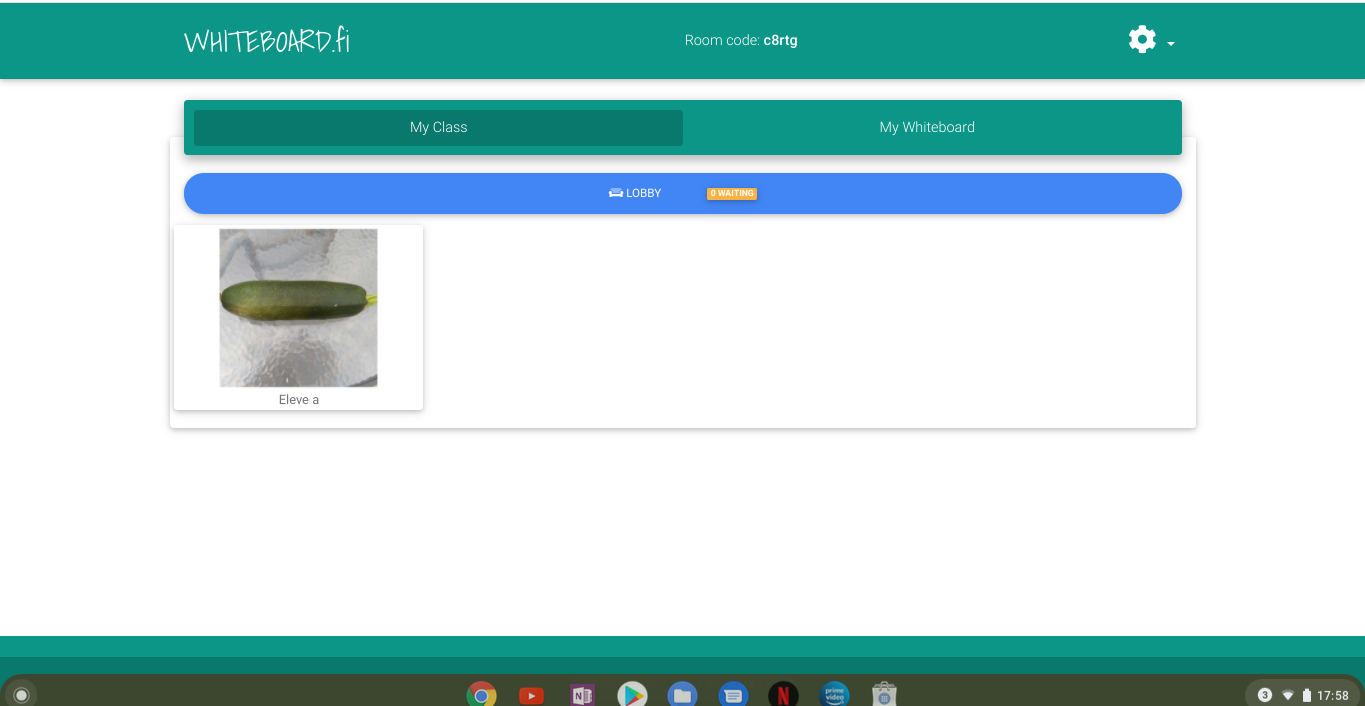Open the notification count in system tray
1365x706 pixels.
1264,695
